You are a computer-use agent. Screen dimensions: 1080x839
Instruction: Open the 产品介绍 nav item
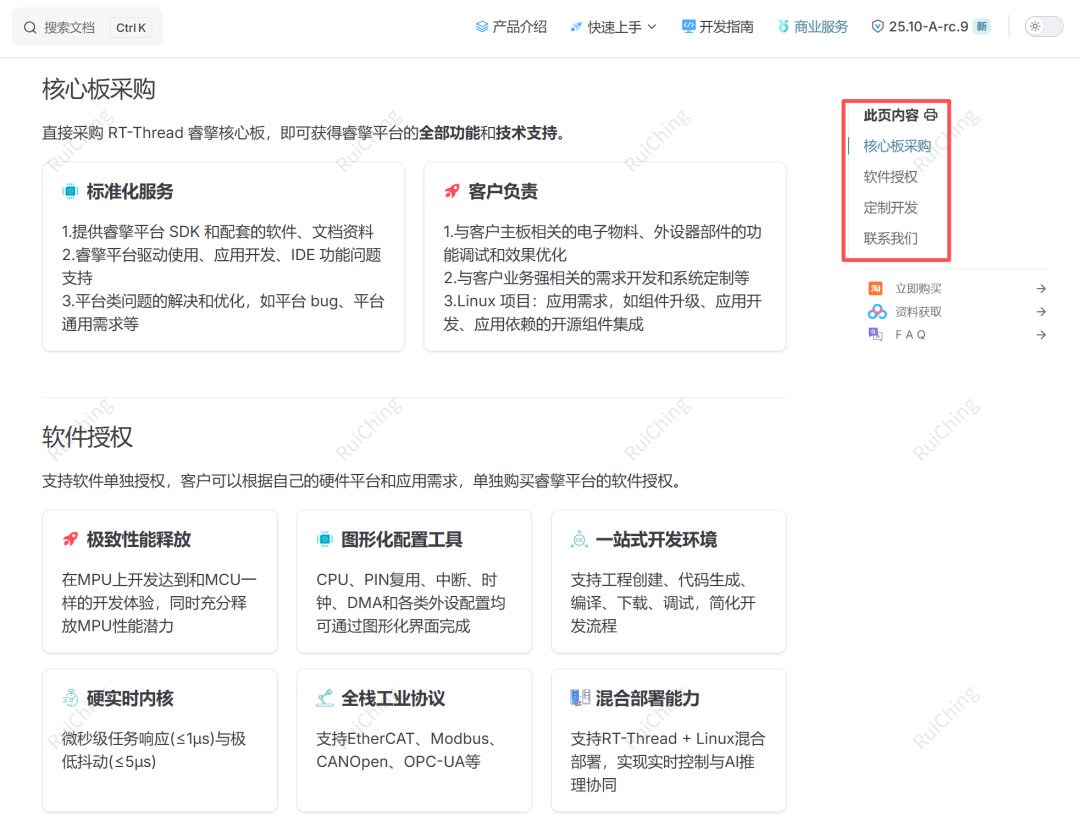pyautogui.click(x=511, y=27)
